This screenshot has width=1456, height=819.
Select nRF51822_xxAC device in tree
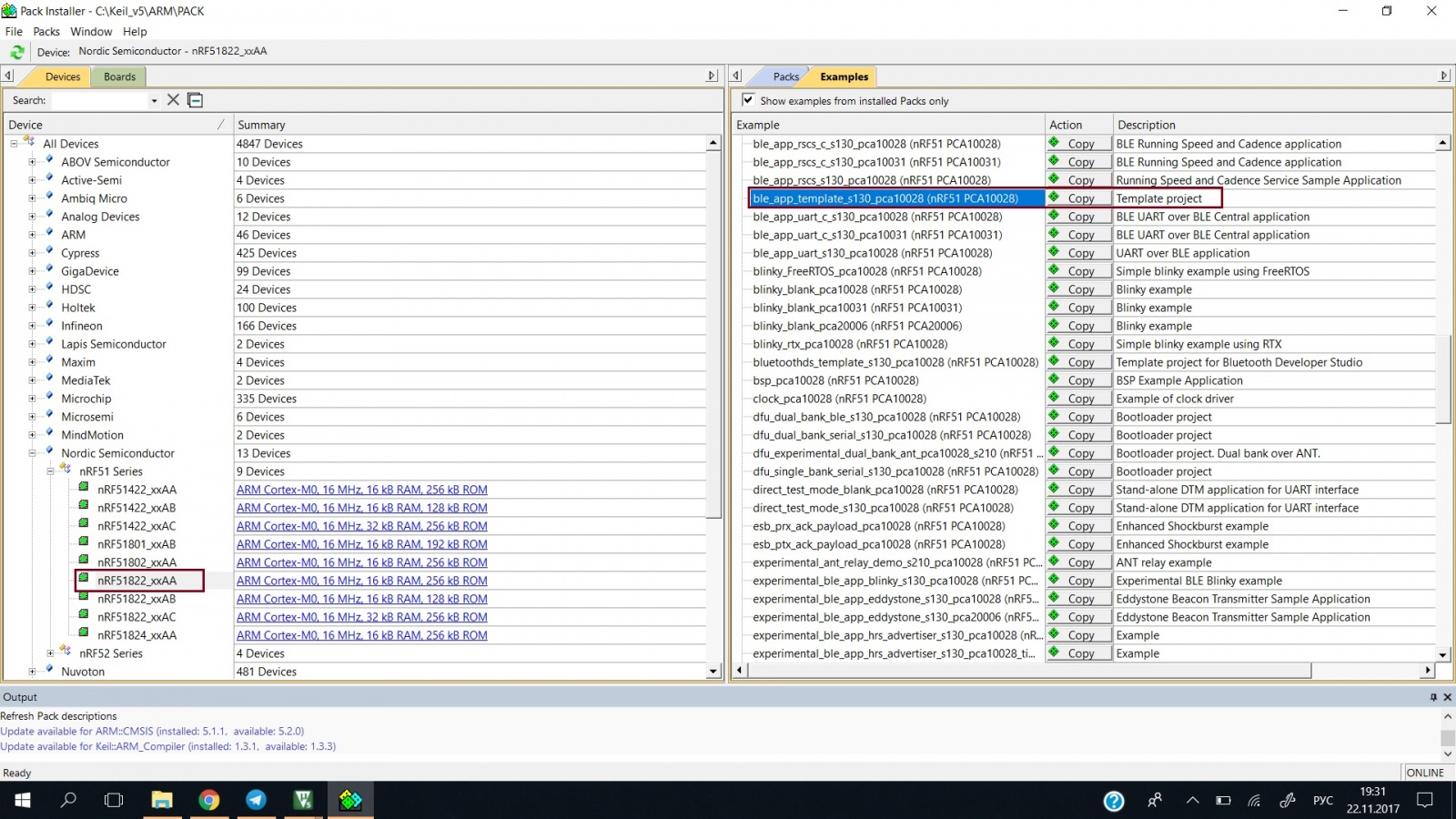click(x=136, y=617)
